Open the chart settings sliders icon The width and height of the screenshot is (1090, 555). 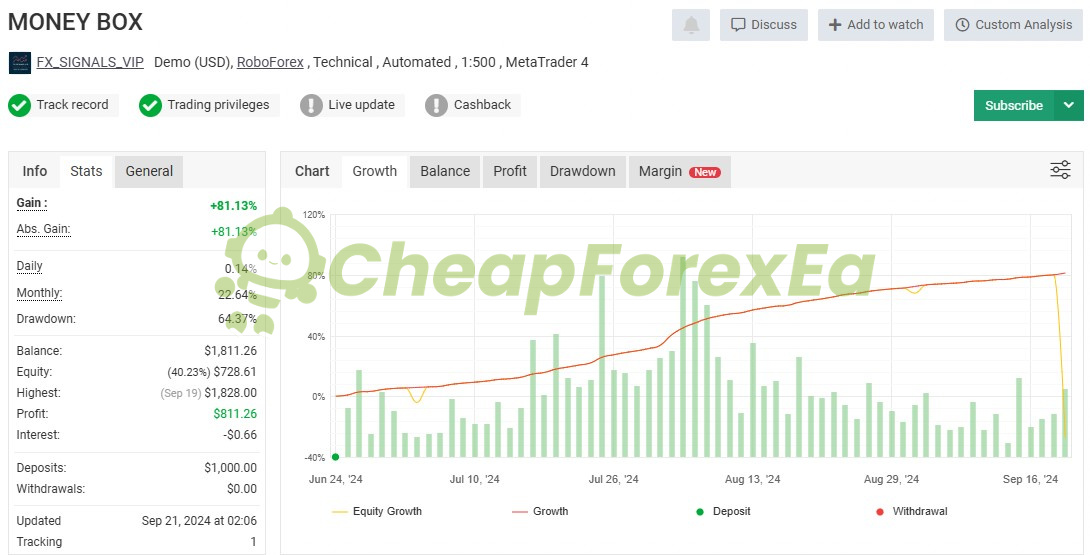1060,170
